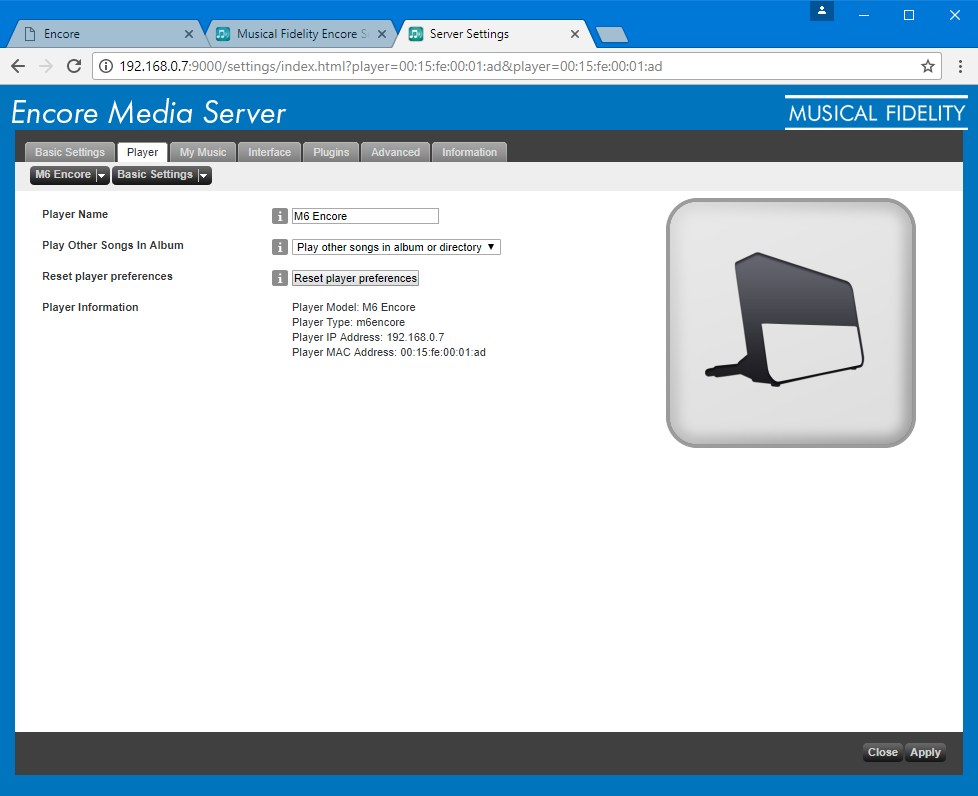Click the Player IP Address text

(x=368, y=337)
